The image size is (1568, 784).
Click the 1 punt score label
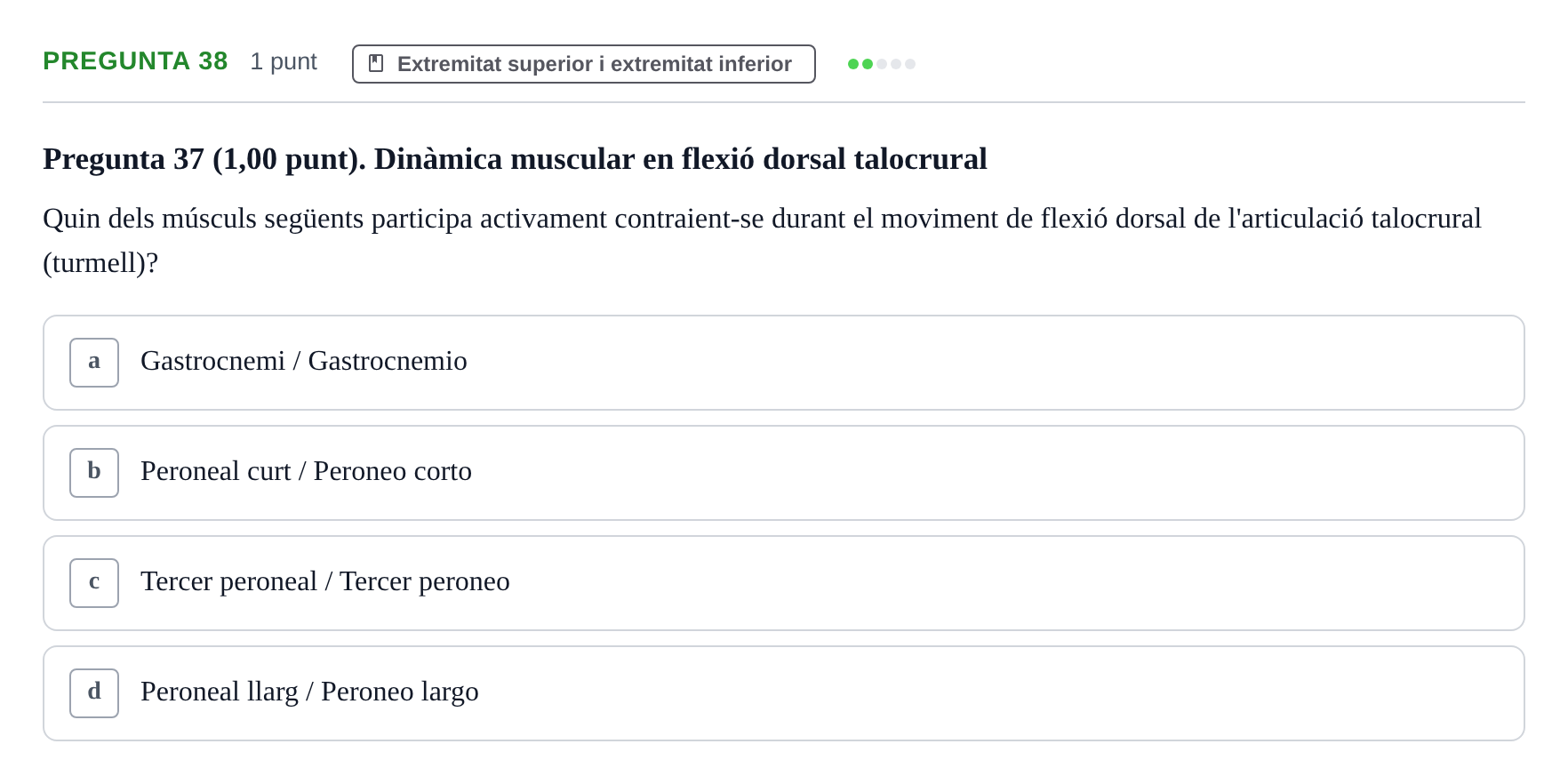click(x=284, y=61)
